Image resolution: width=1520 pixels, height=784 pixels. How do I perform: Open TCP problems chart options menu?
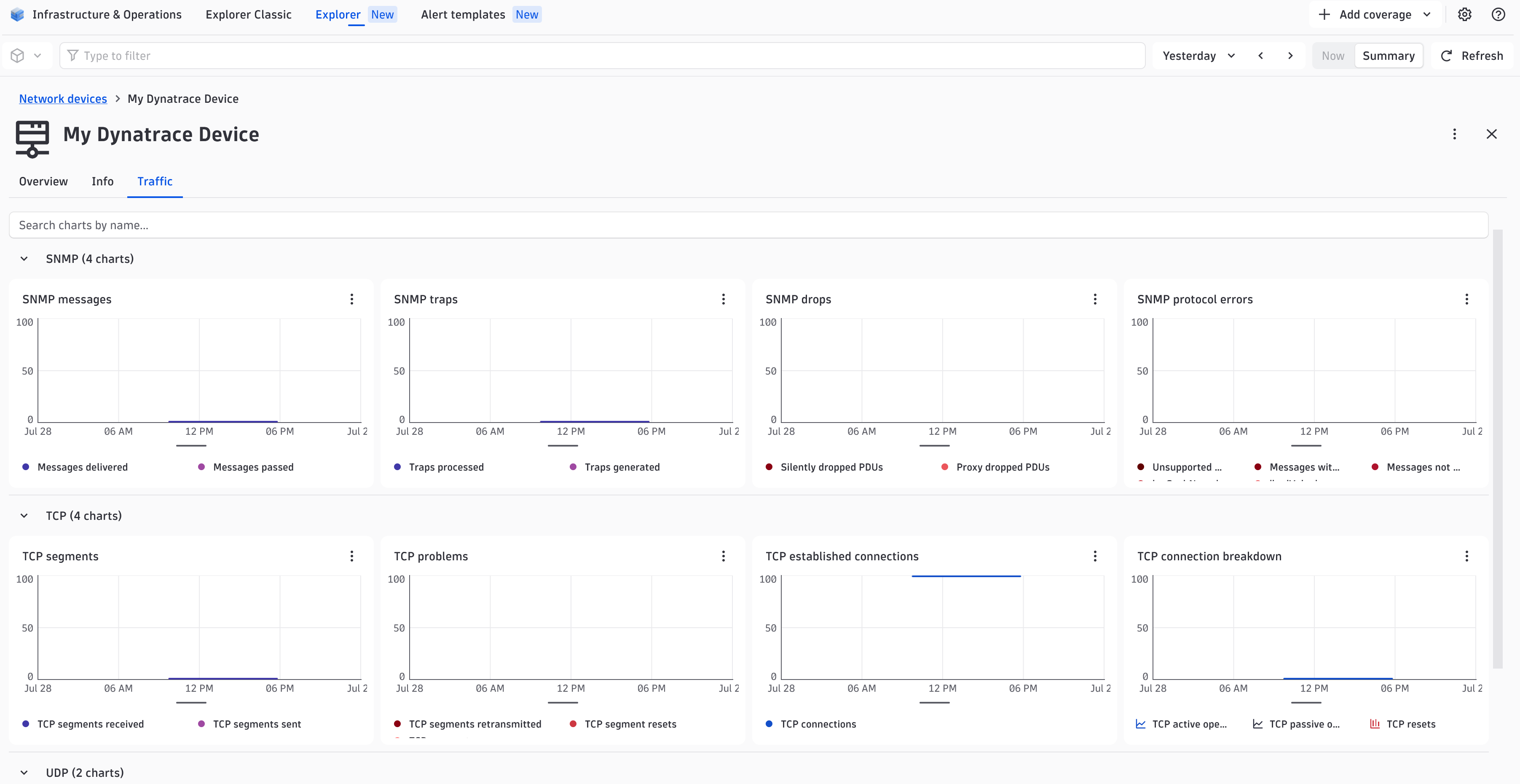coord(724,556)
